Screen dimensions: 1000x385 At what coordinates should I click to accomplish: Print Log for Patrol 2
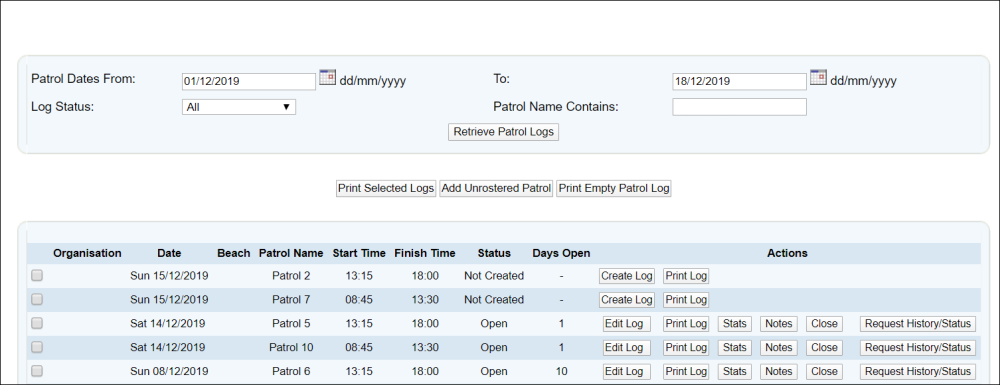click(x=686, y=276)
